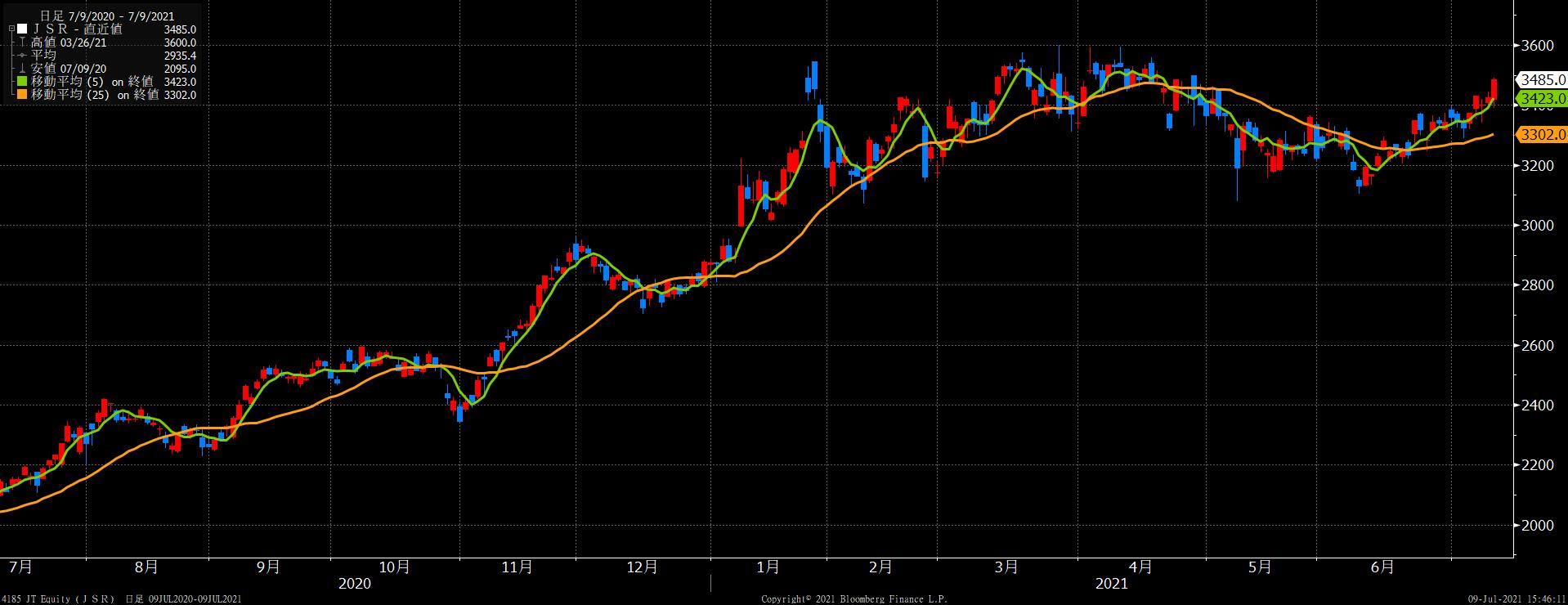Click the 高値 high marker icon in legend
This screenshot has width=1568, height=605.
click(22, 43)
